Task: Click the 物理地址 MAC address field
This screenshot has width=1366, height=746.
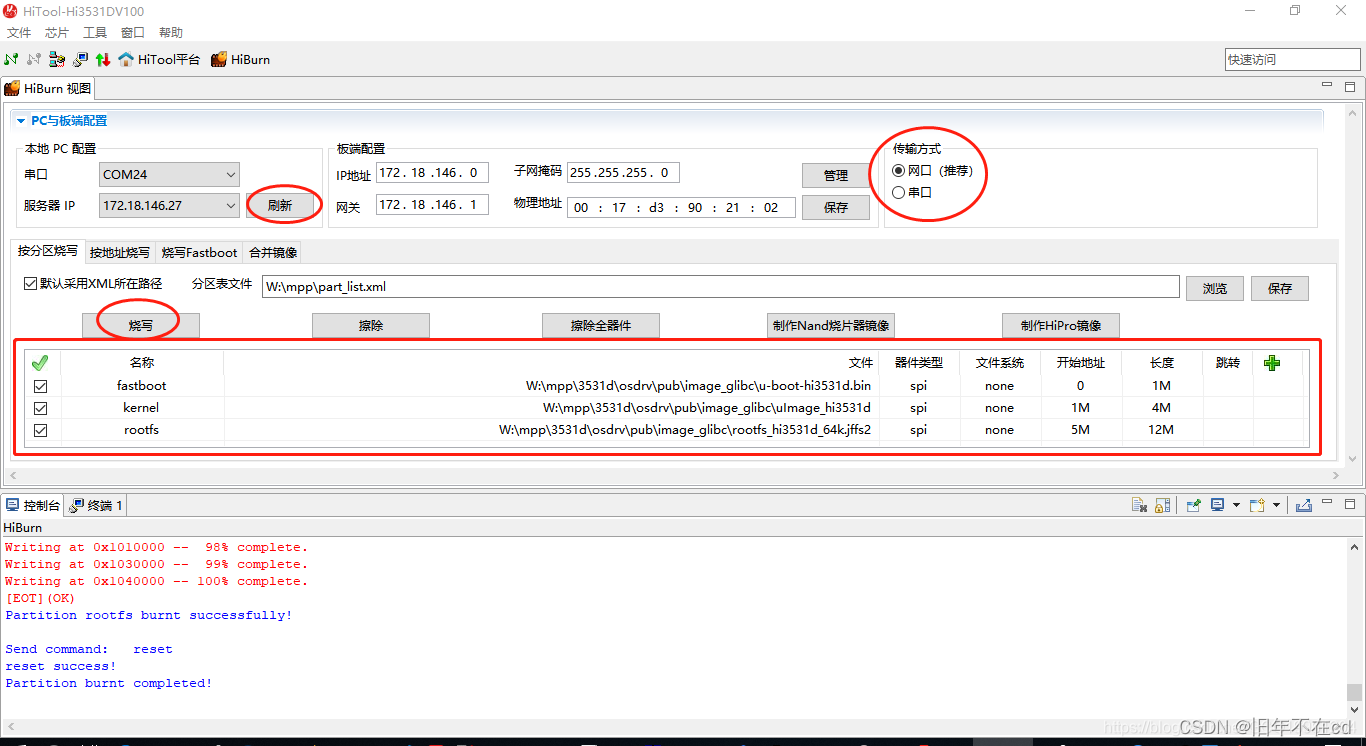Action: [681, 208]
